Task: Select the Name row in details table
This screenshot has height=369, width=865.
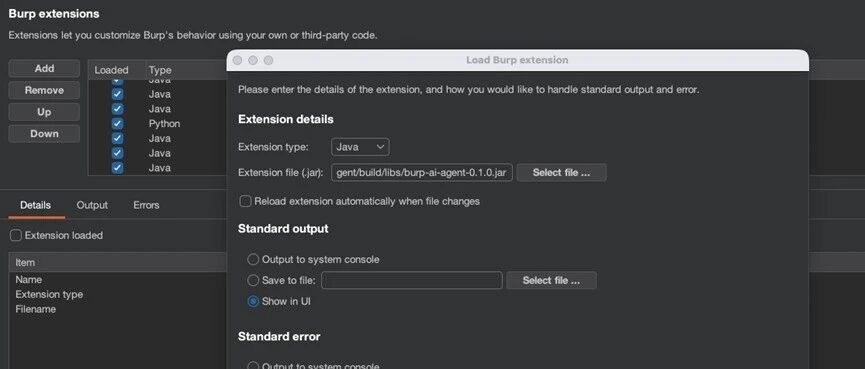Action: pyautogui.click(x=118, y=280)
